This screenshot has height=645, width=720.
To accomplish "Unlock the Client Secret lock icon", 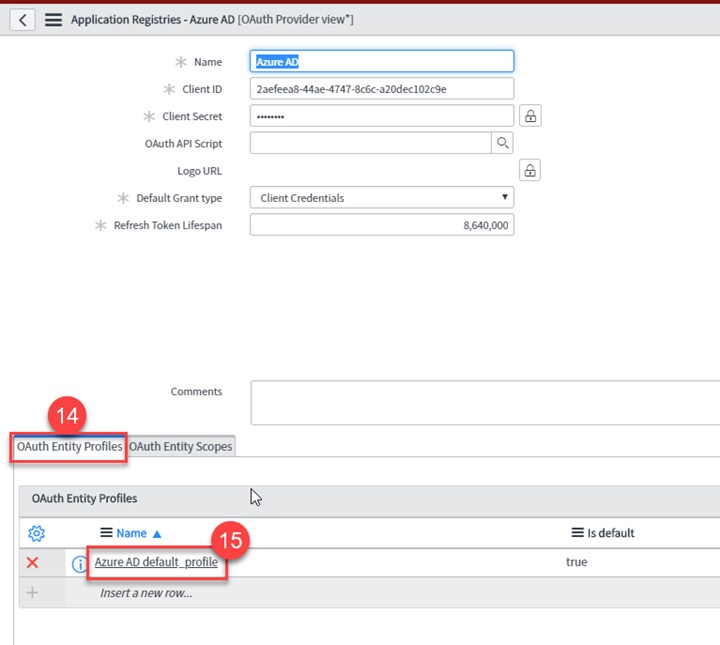I will (530, 116).
